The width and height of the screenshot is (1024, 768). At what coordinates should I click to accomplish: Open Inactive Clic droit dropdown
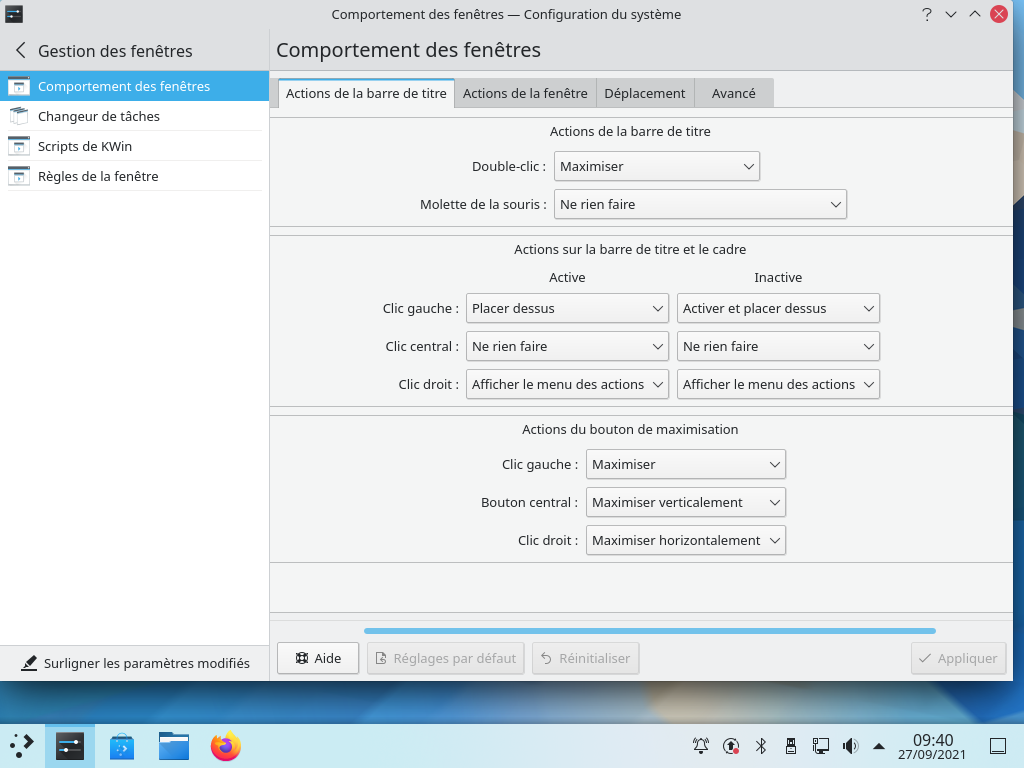(x=778, y=384)
